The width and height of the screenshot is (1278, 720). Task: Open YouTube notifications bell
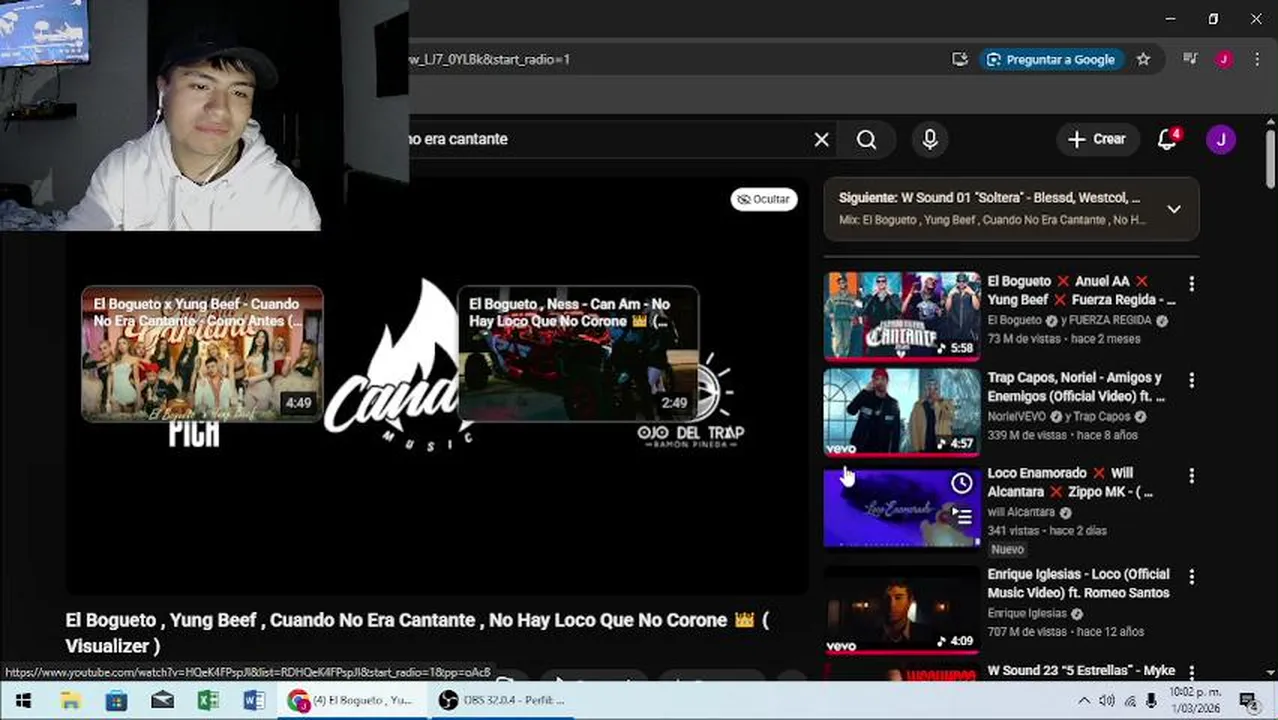coord(1168,140)
